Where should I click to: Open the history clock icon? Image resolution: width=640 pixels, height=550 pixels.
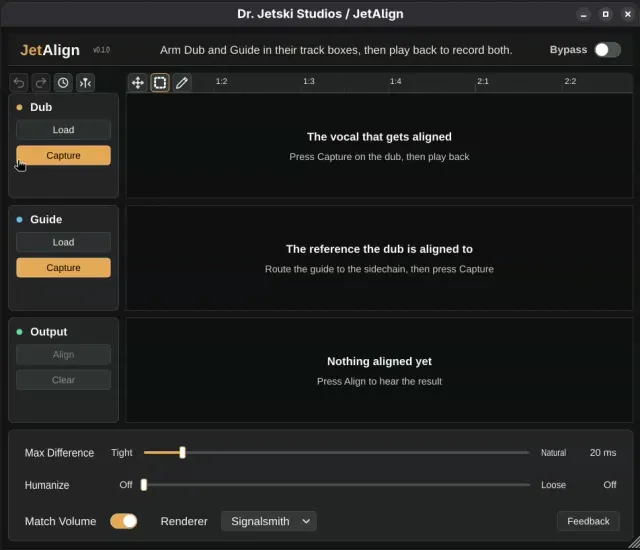(x=63, y=83)
